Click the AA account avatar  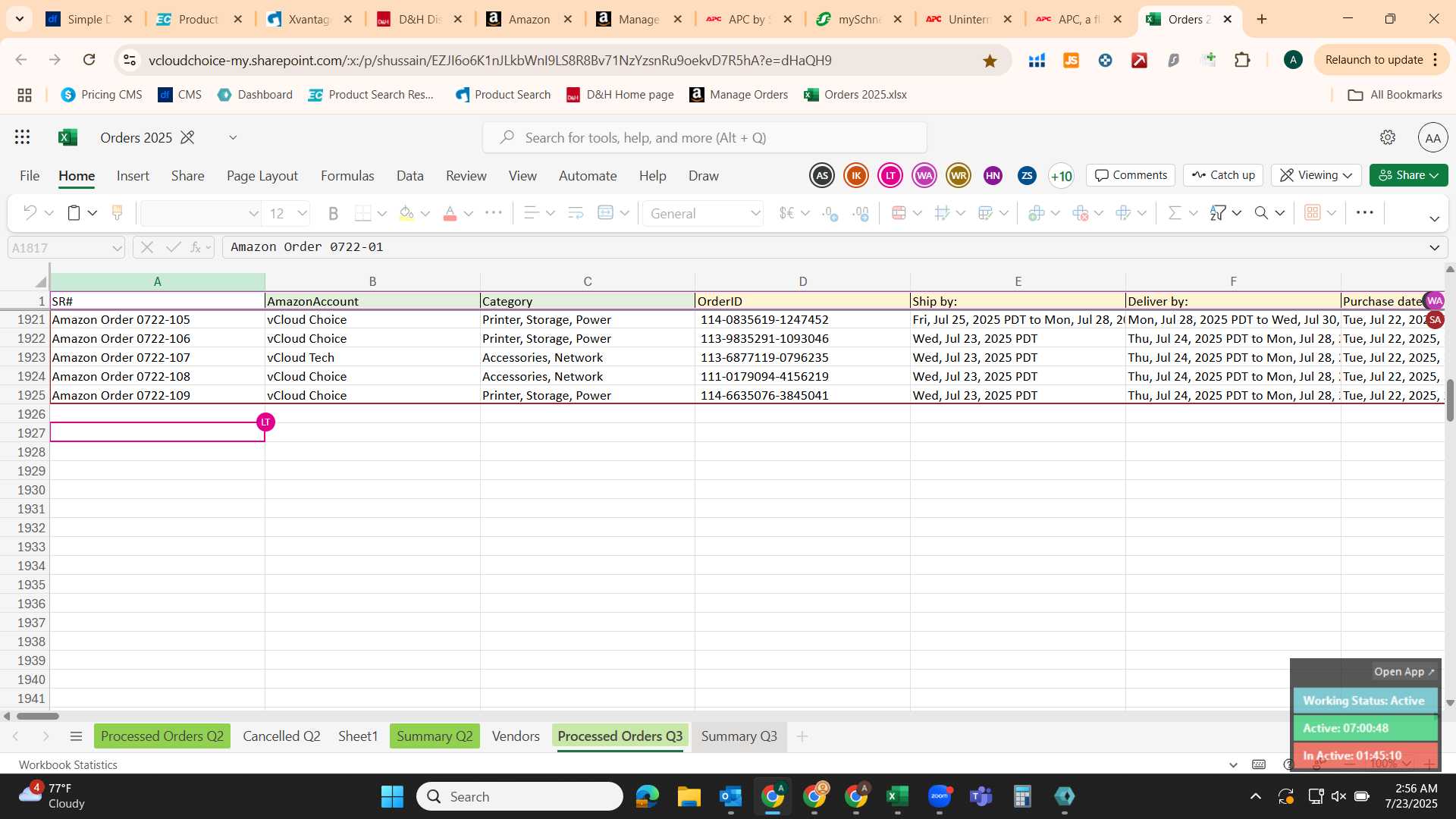1432,137
